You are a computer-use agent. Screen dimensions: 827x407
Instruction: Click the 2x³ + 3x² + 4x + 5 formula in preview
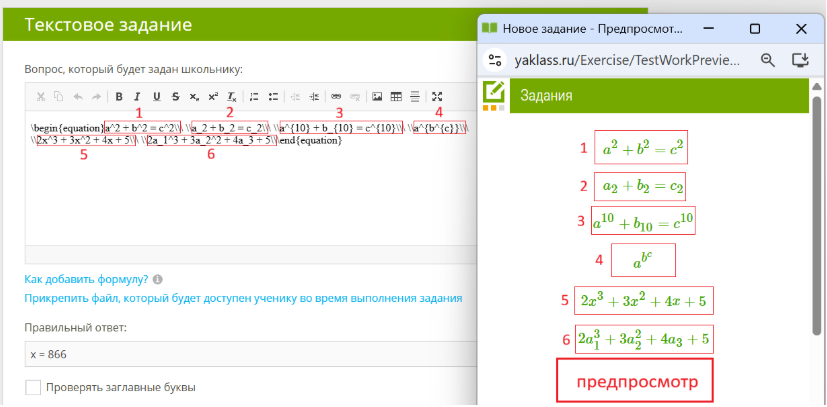pos(644,300)
